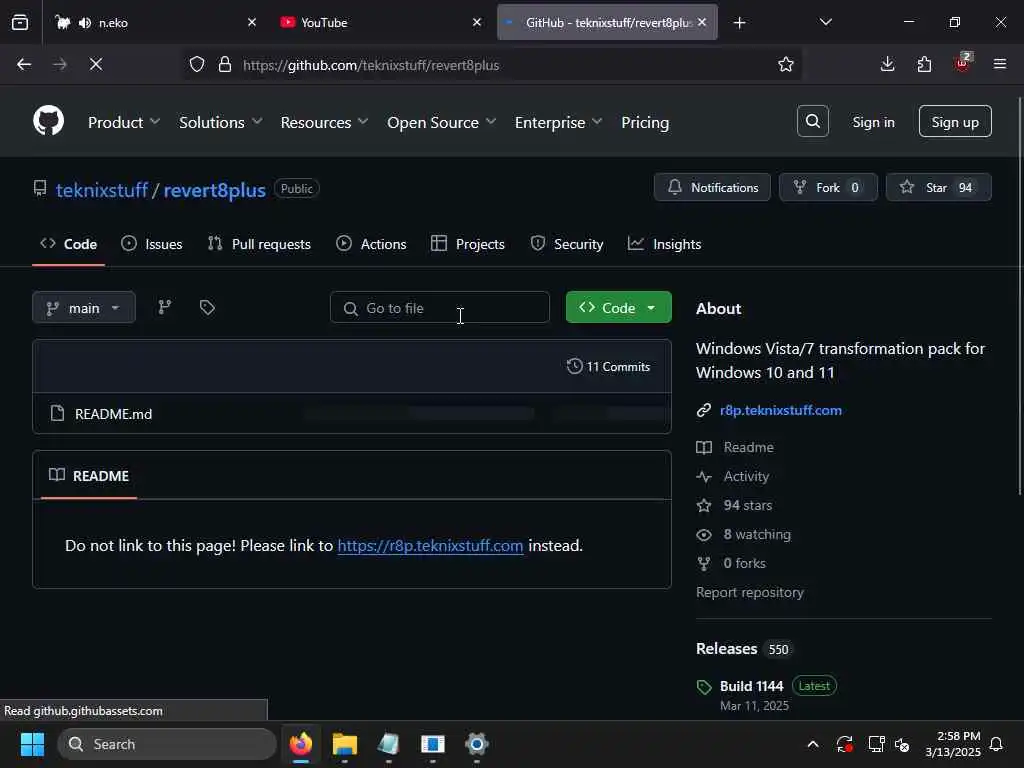This screenshot has width=1024, height=768.
Task: Click the Windows Start button
Action: point(32,744)
